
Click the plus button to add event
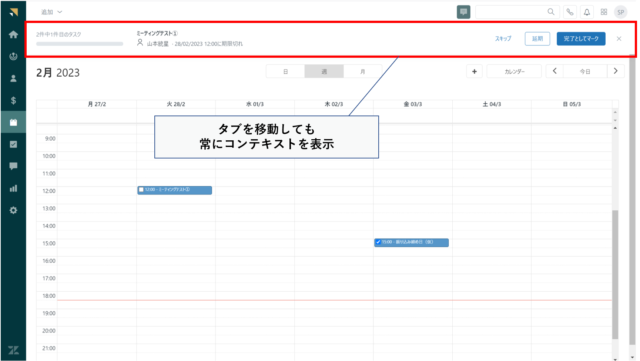pos(474,71)
